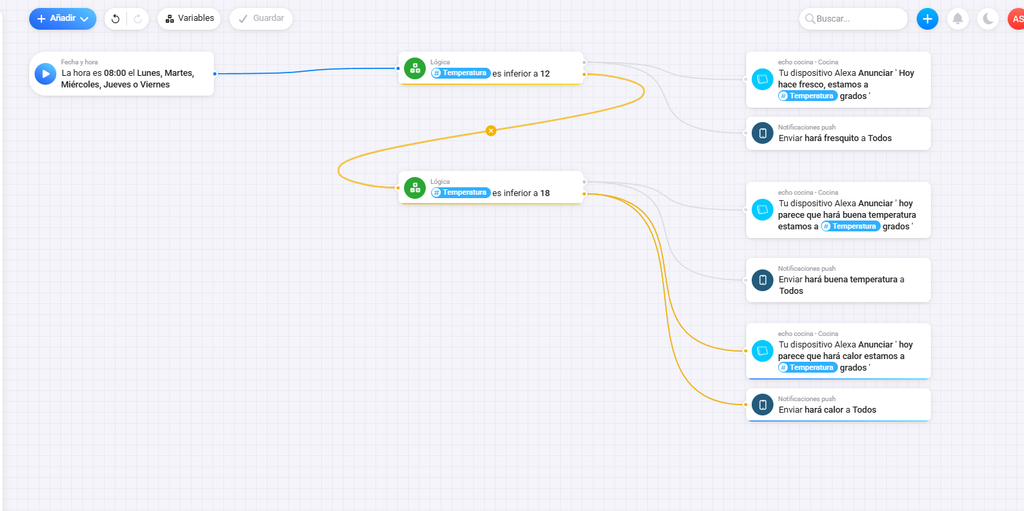Open the Añadir dropdown button
Viewport: 1024px width, 511px height.
63,19
